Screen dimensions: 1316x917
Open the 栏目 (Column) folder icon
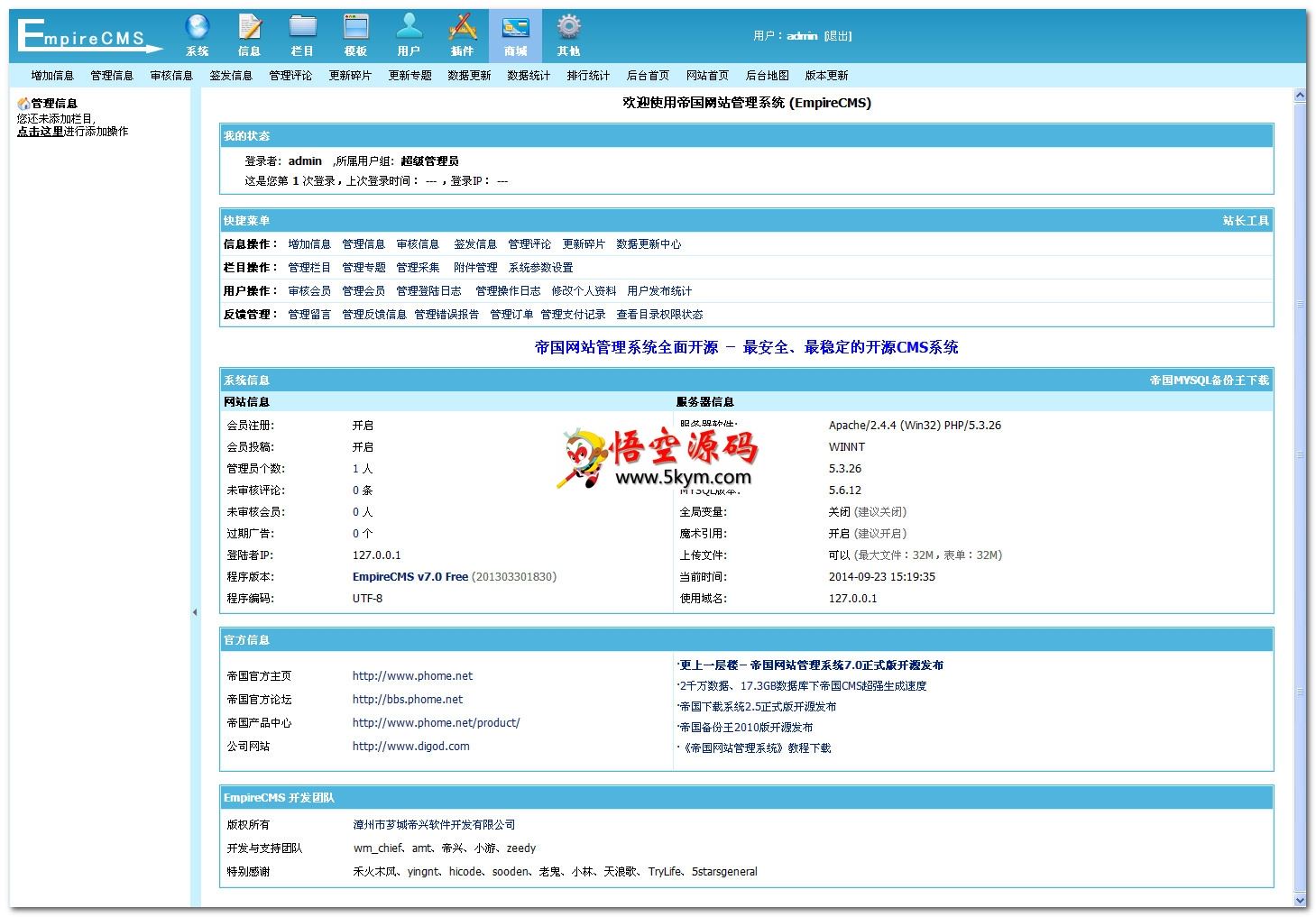303,35
